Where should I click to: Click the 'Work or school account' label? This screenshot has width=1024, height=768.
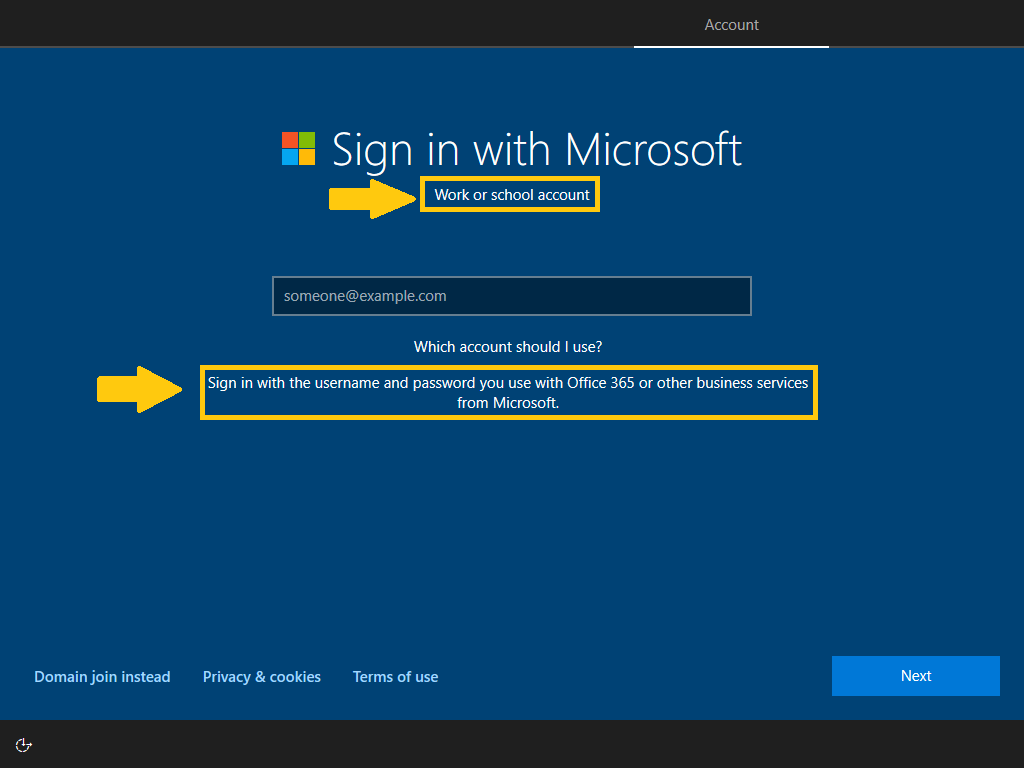[x=509, y=194]
